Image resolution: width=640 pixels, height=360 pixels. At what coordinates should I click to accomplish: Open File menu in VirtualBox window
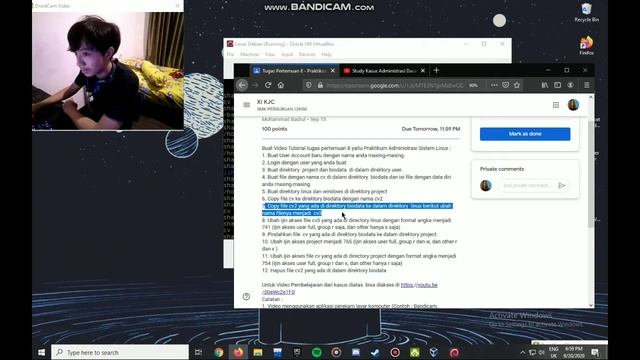(x=230, y=54)
